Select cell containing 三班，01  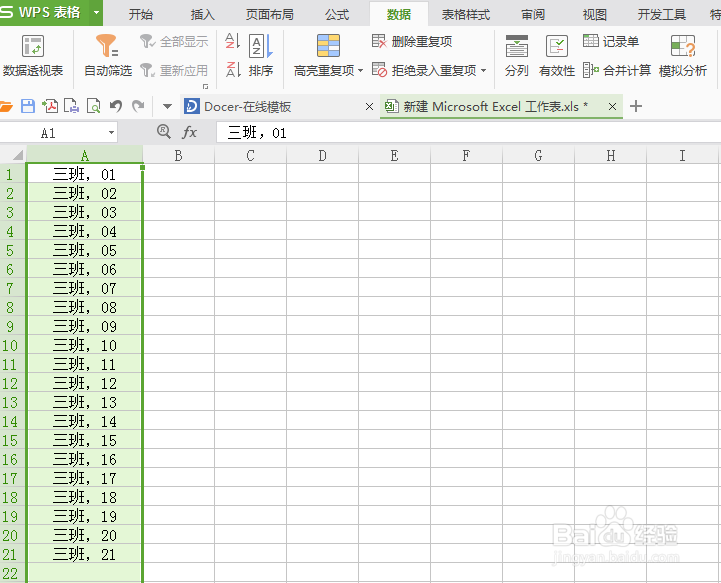tap(85, 174)
